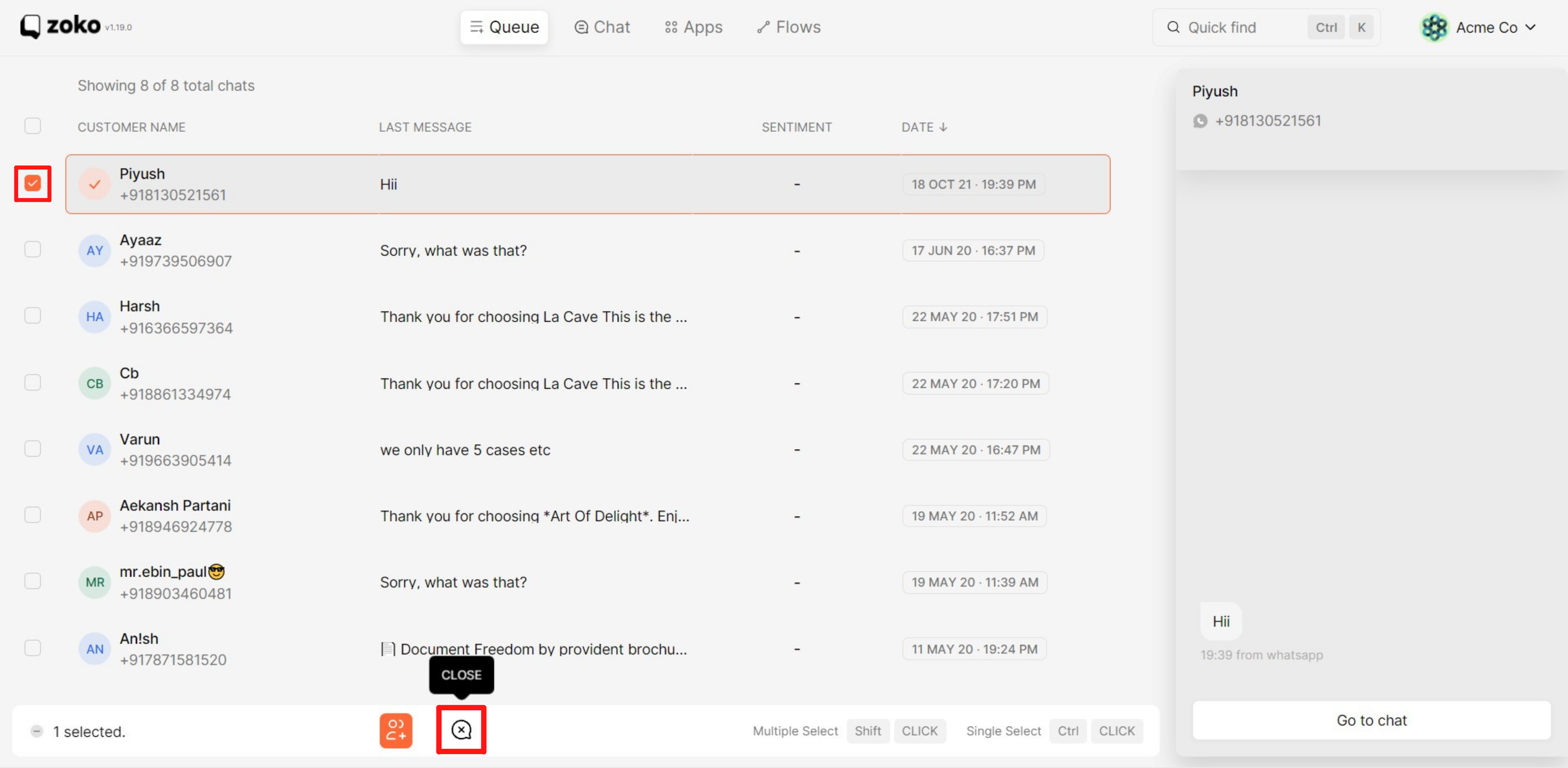This screenshot has width=1568, height=768.
Task: Click the CB avatar icon
Action: click(x=94, y=383)
